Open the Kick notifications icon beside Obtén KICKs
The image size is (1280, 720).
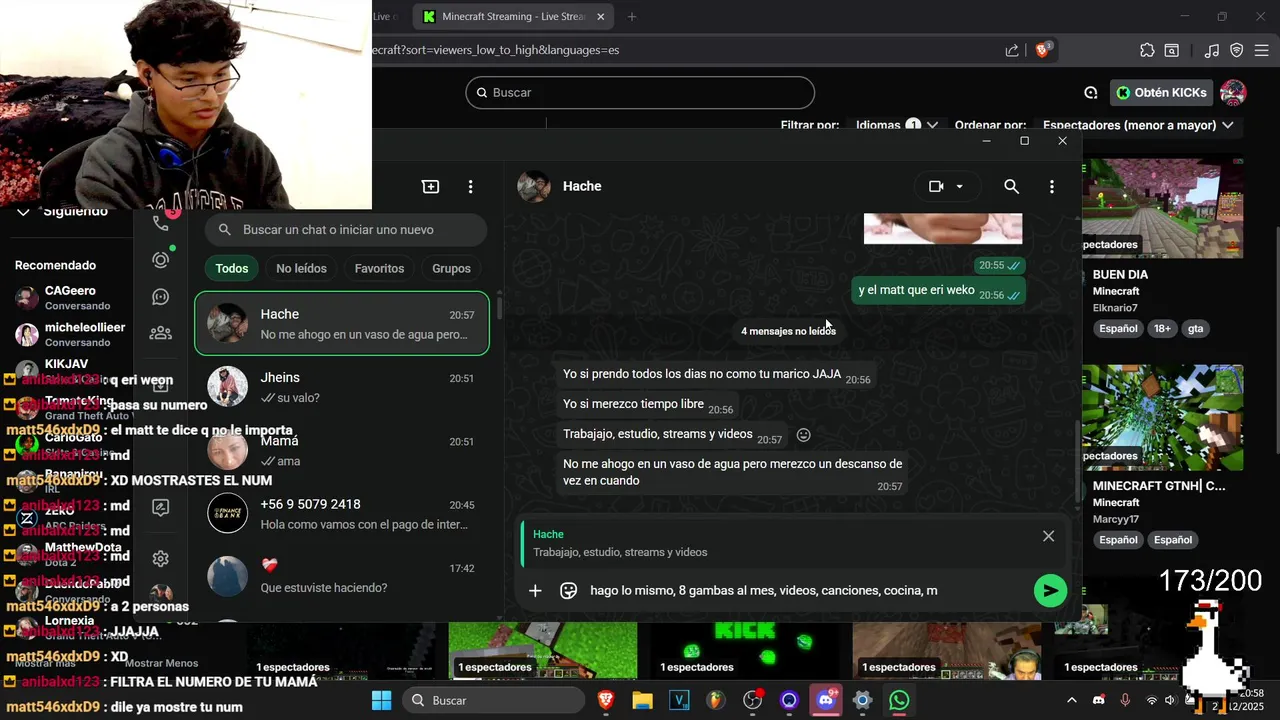(1090, 93)
